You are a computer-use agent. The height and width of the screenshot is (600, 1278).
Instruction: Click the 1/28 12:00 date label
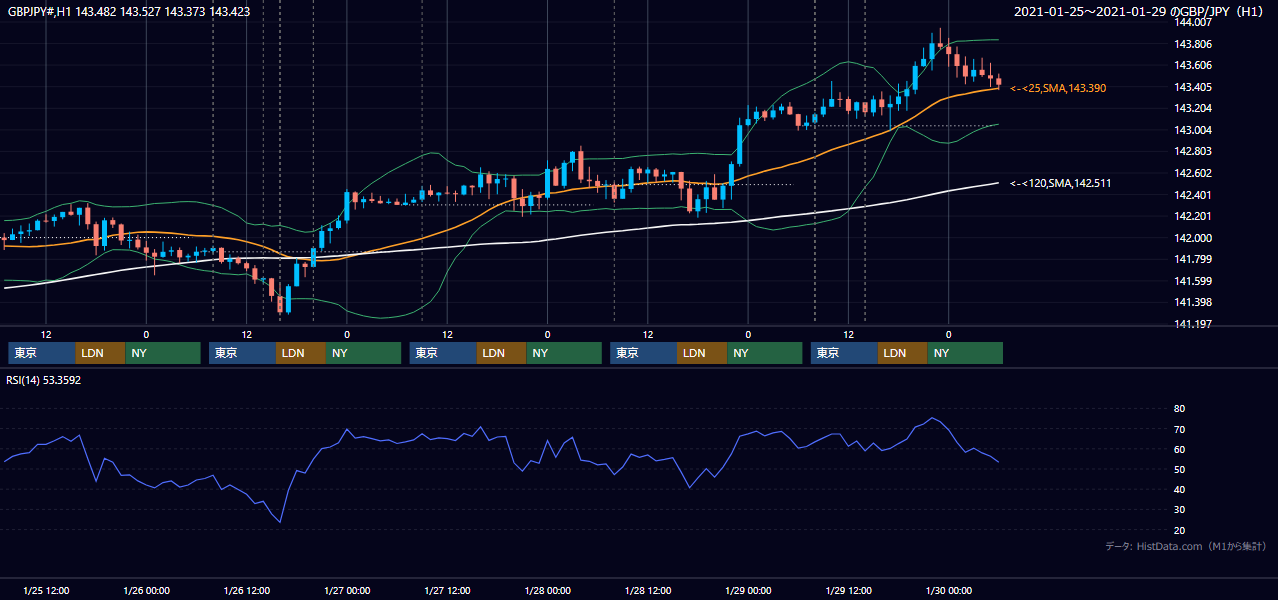[648, 590]
